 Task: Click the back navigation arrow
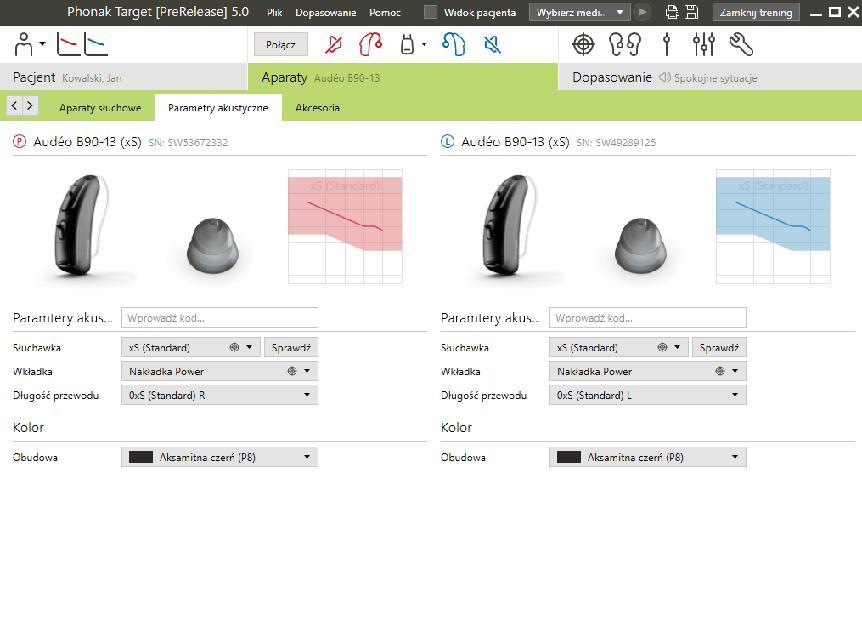coord(15,105)
